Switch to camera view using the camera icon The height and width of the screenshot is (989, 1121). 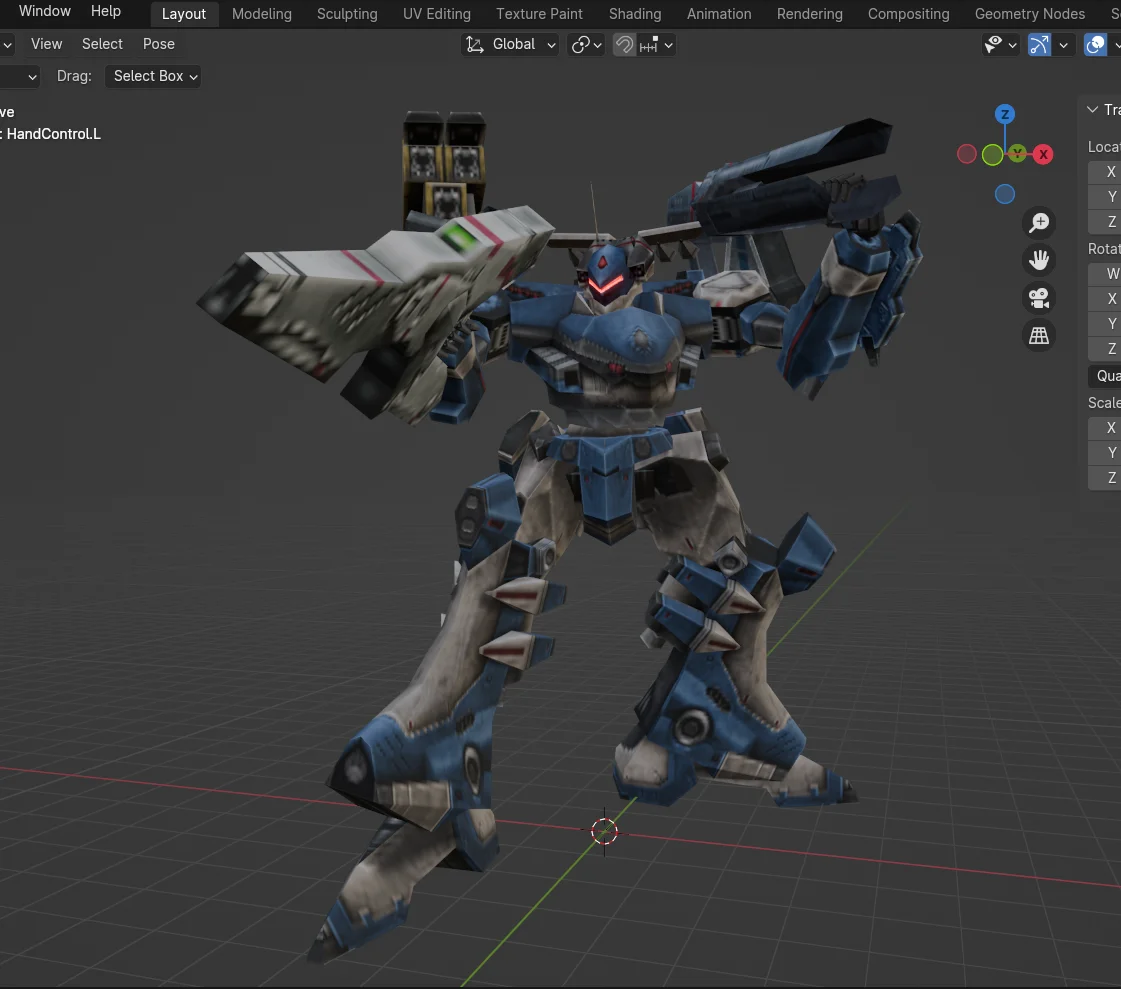1039,298
